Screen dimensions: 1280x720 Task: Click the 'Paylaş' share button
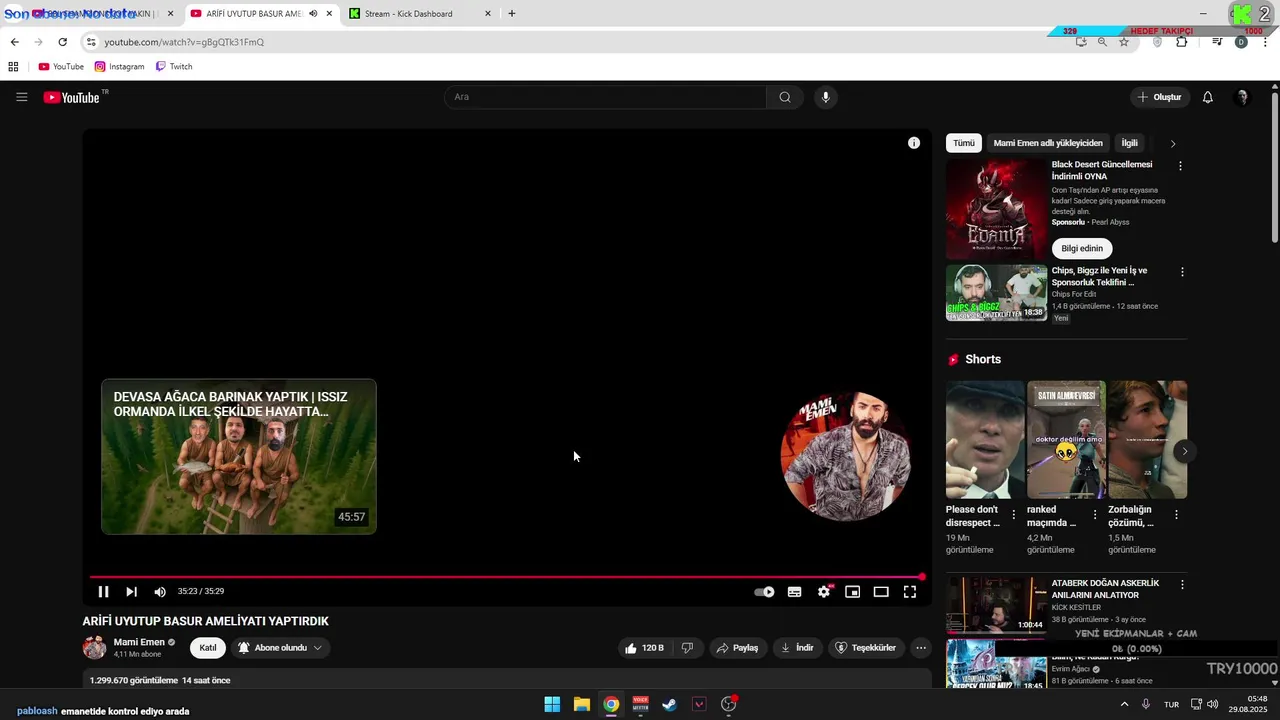(737, 648)
